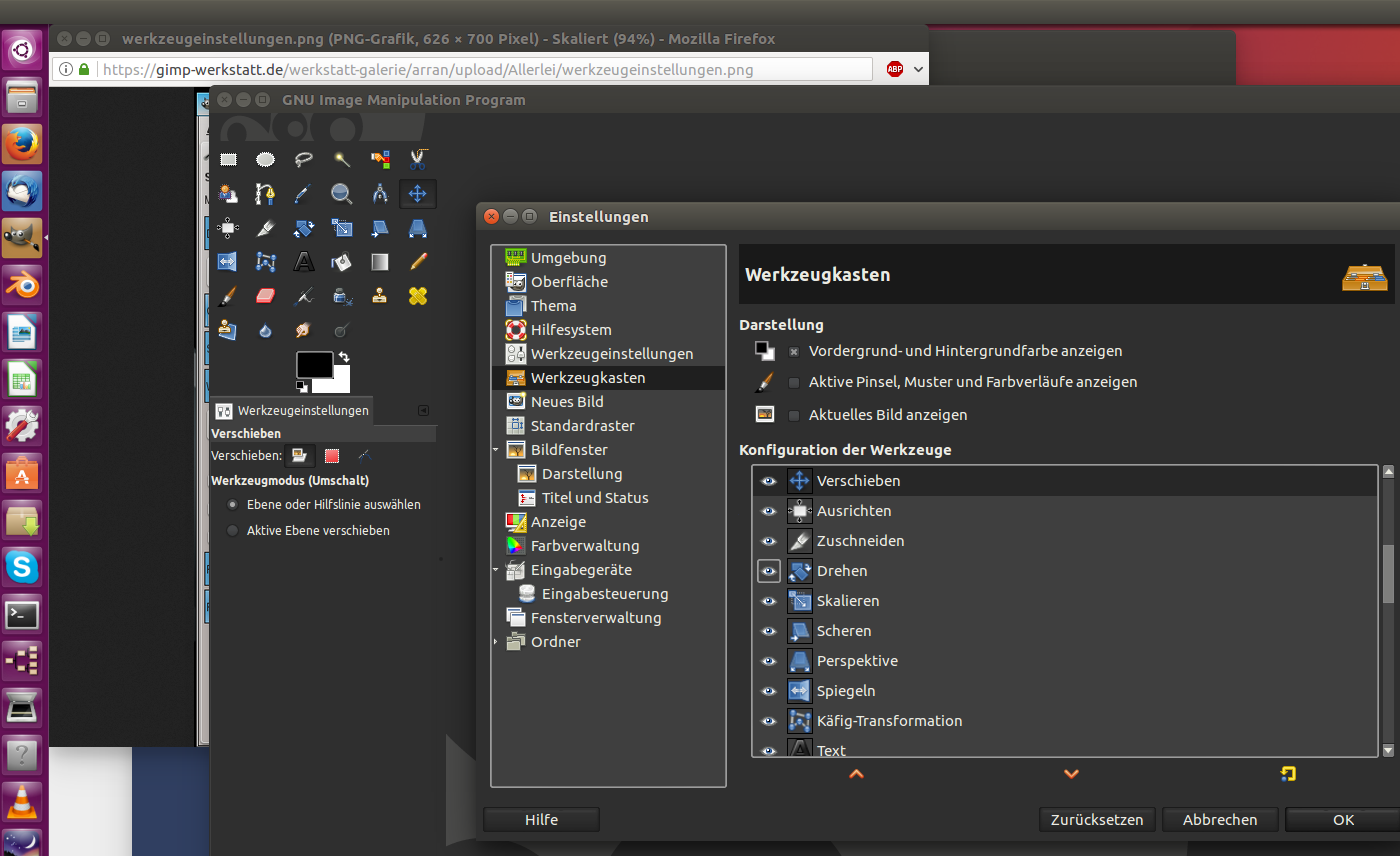Choose the Airbrush tool
The width and height of the screenshot is (1400, 856).
coord(304,296)
